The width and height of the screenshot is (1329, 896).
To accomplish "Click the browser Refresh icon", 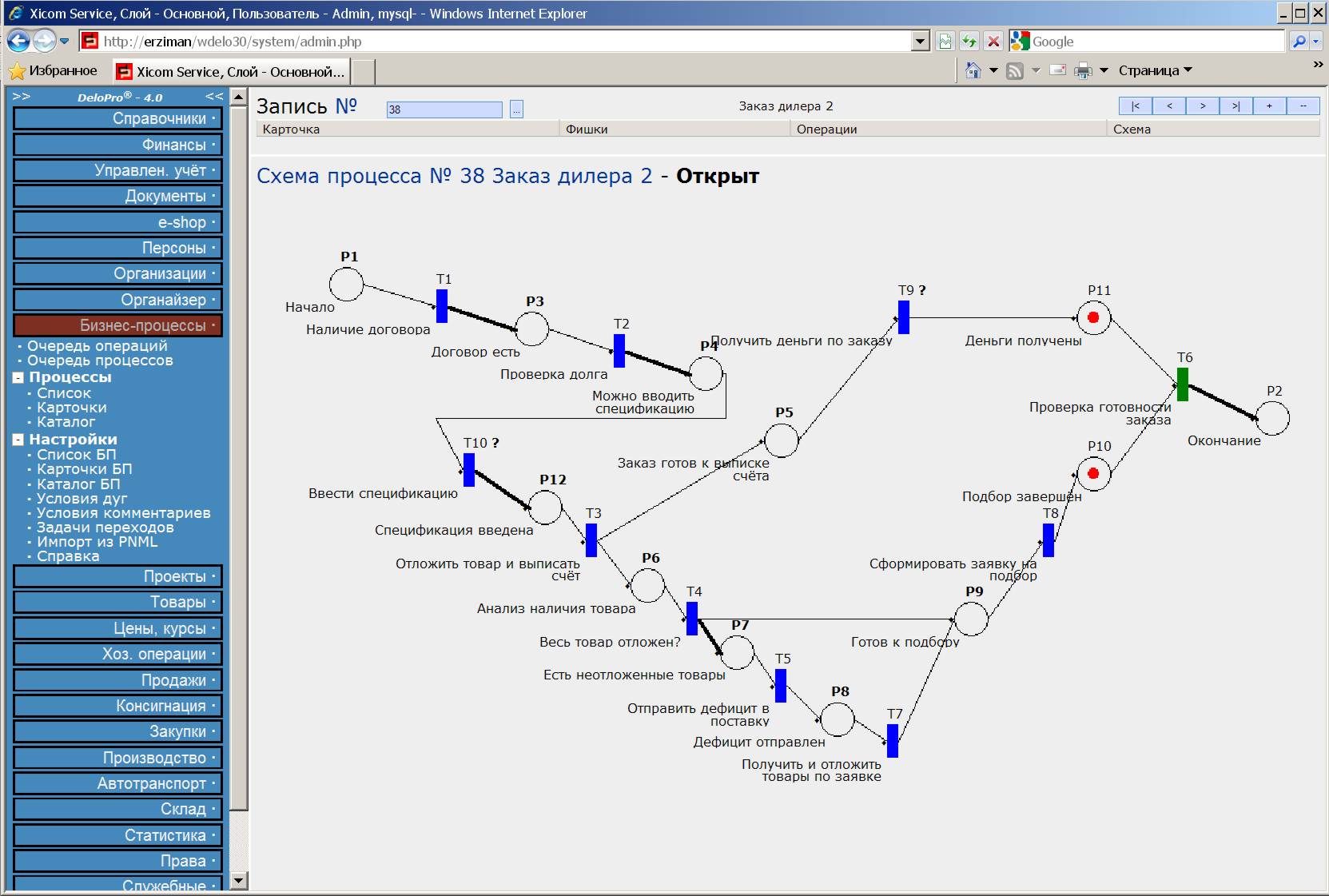I will 969,42.
